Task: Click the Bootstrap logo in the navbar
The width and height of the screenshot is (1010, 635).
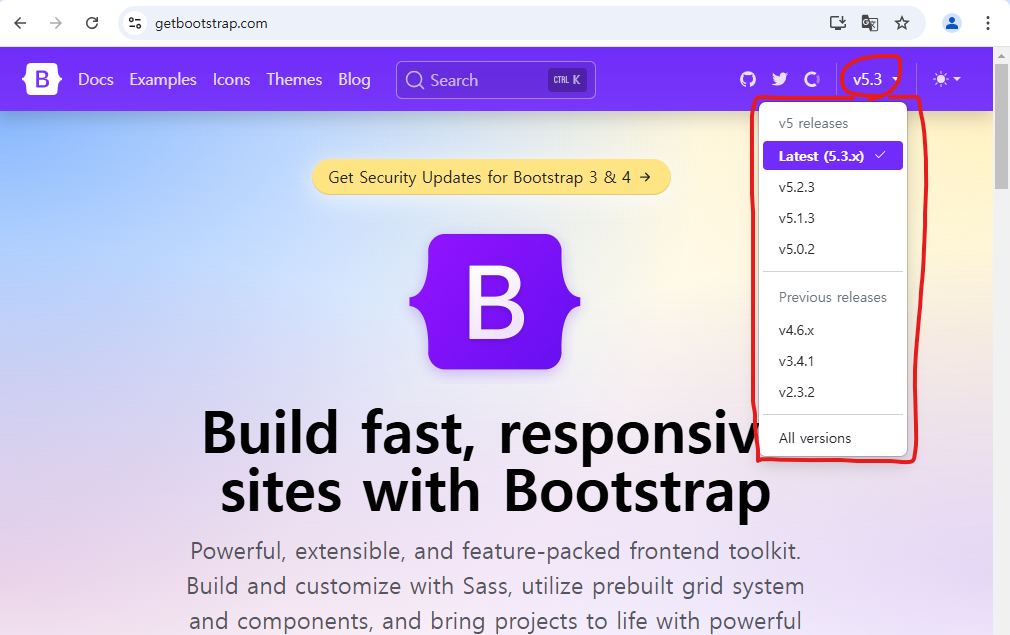Action: point(42,79)
